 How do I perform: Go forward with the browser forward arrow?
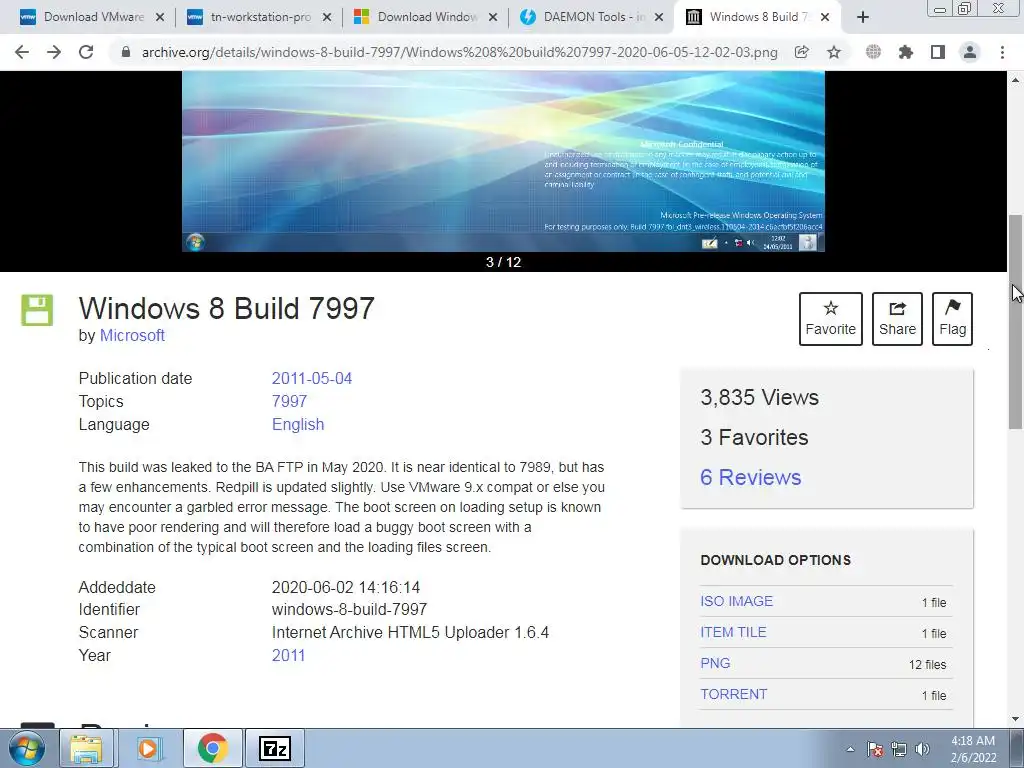click(x=54, y=52)
